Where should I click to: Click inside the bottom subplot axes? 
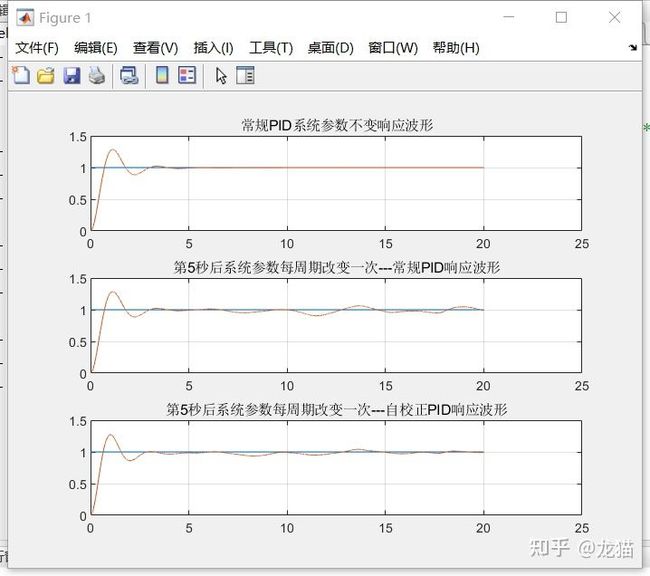(x=336, y=468)
